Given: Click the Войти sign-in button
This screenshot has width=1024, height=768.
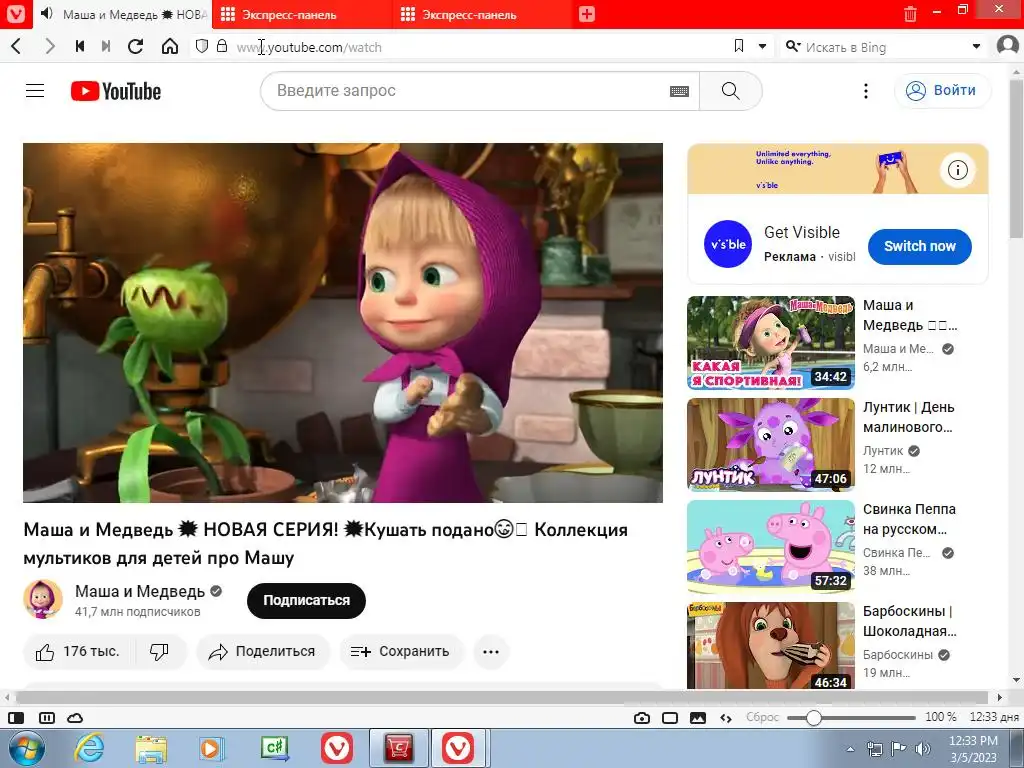Looking at the screenshot, I should coord(941,91).
